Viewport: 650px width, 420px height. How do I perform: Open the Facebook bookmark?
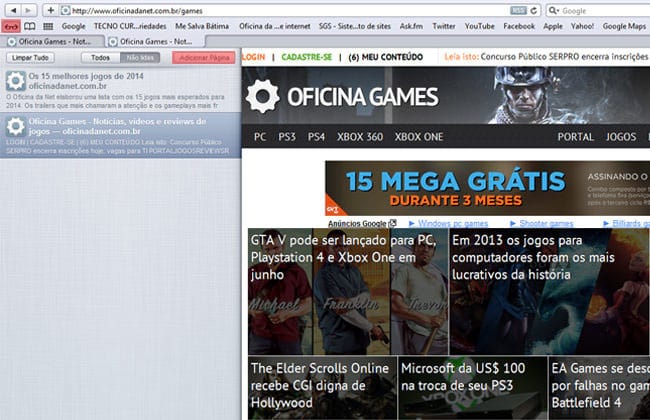click(519, 26)
